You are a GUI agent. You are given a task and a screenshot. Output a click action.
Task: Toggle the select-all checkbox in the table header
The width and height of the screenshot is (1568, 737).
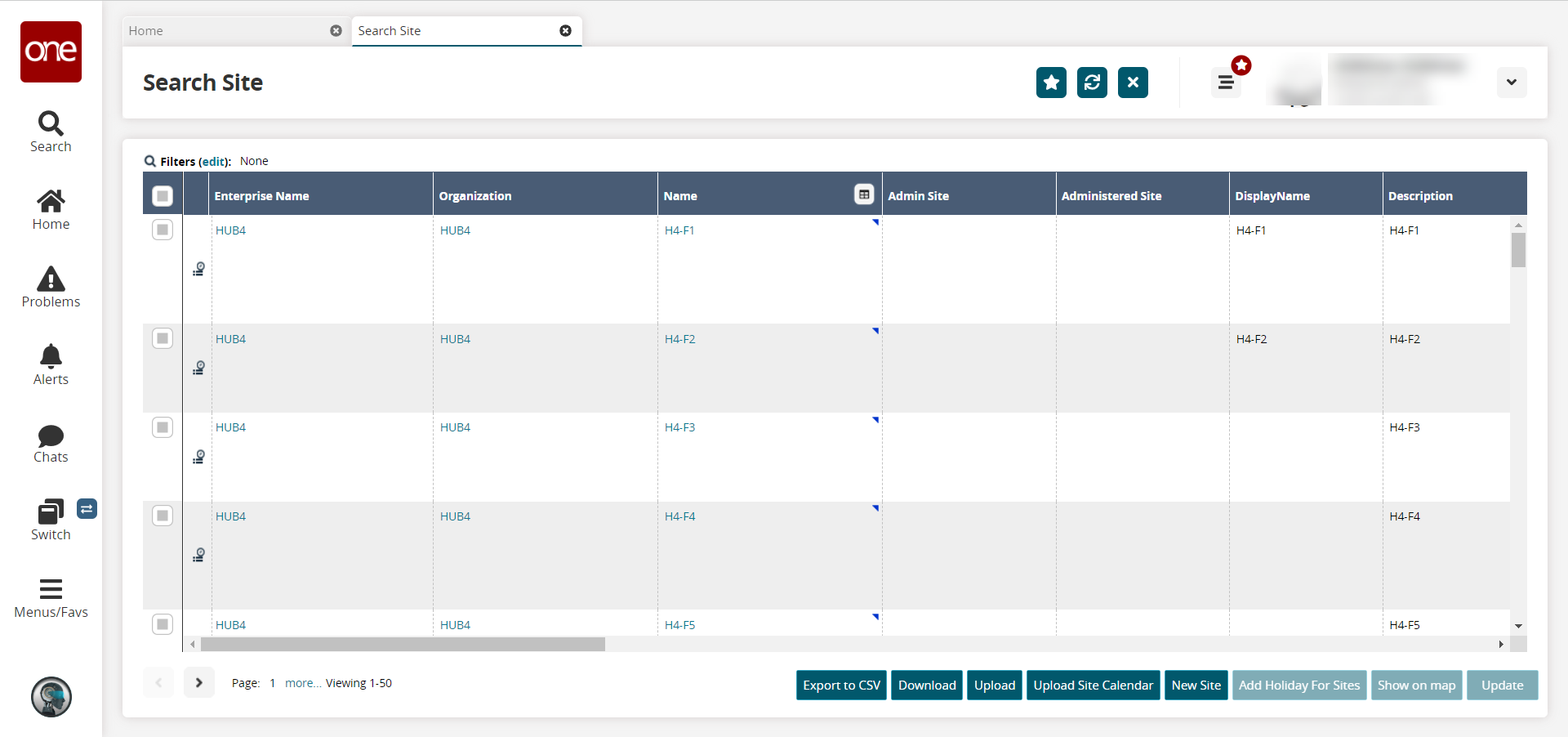[x=163, y=196]
